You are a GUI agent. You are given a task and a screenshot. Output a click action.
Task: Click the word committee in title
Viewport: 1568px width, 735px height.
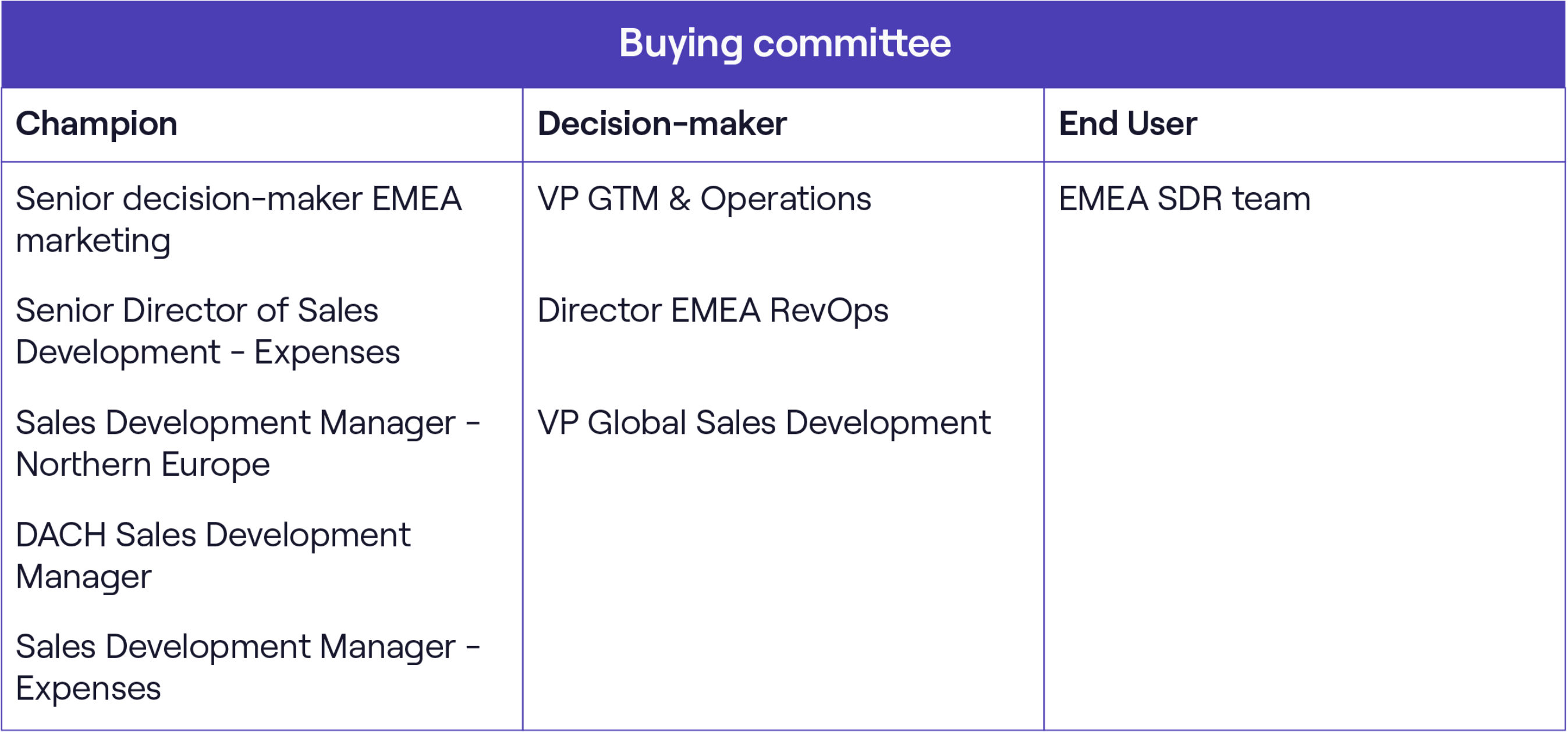pos(852,43)
